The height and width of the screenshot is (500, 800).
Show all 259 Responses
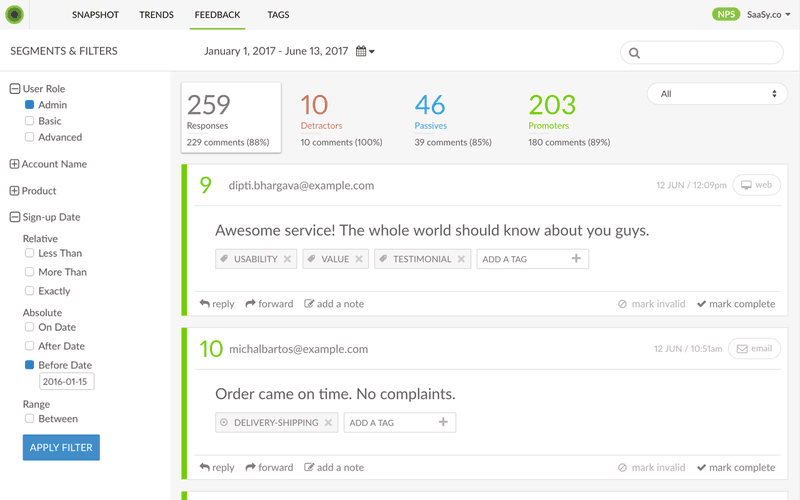click(x=231, y=118)
